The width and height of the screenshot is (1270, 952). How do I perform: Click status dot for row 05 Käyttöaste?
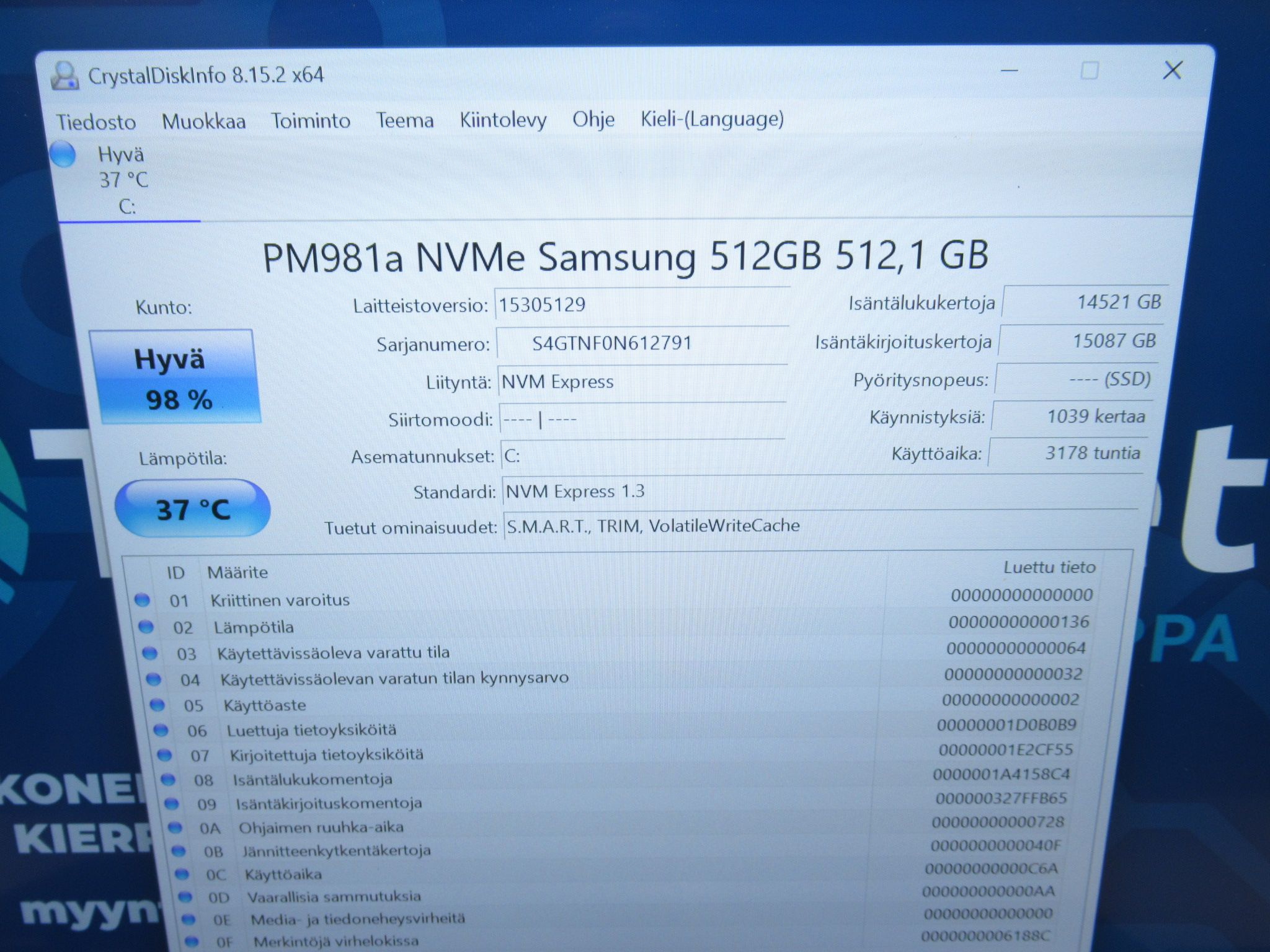(157, 705)
